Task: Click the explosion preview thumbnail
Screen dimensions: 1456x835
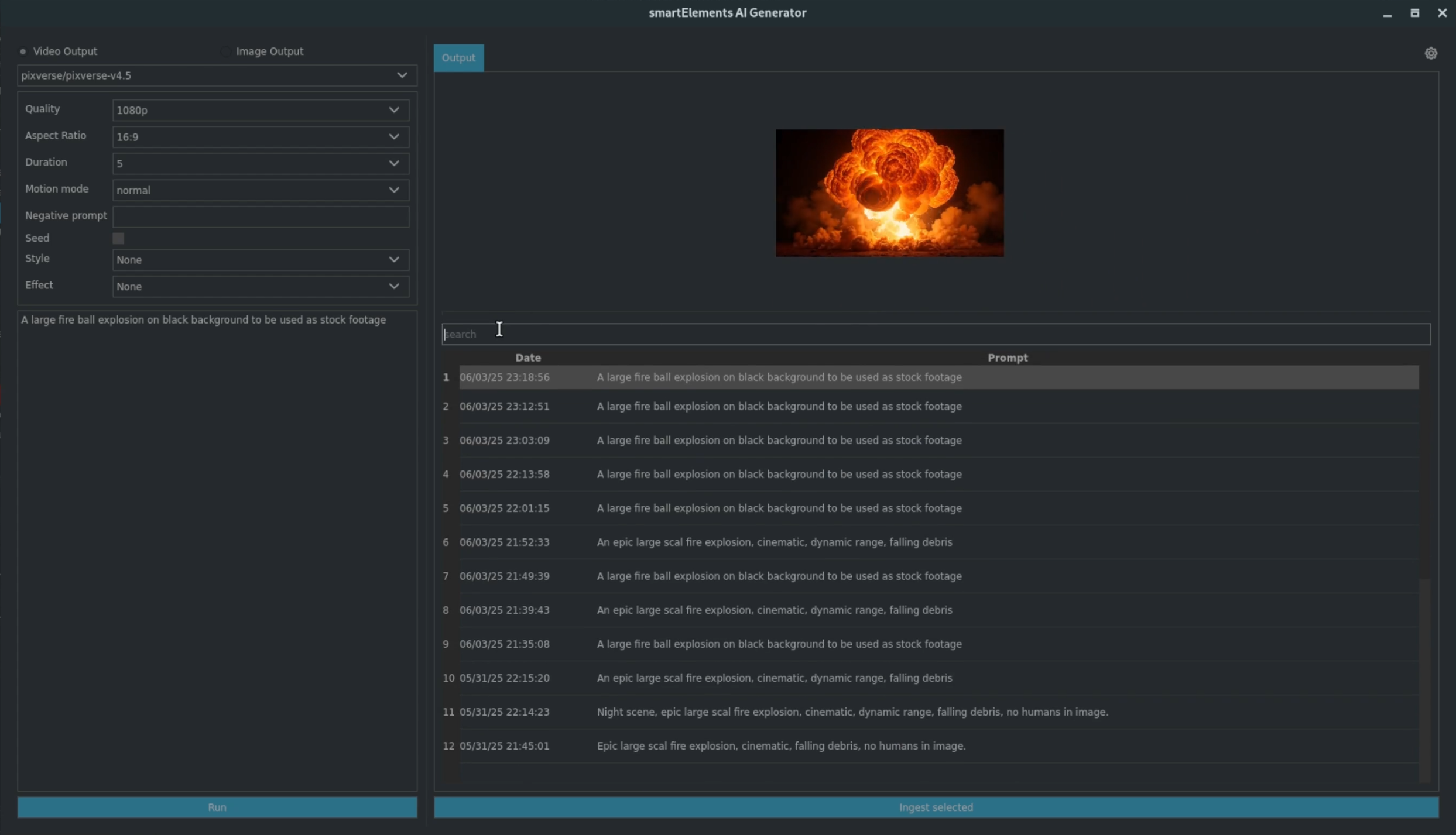Action: [889, 193]
